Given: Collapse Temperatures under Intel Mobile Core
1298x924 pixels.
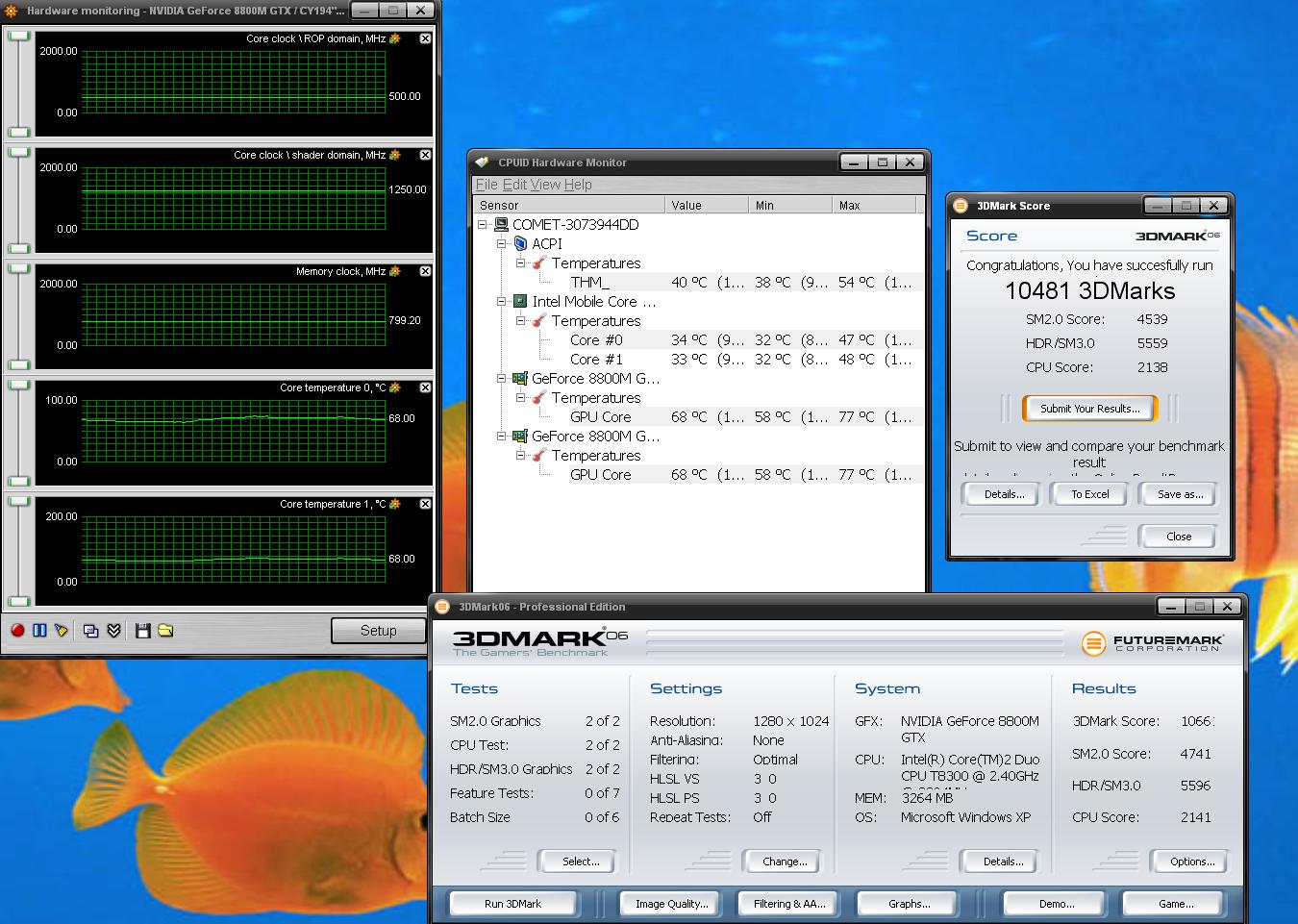Looking at the screenshot, I should click(520, 321).
